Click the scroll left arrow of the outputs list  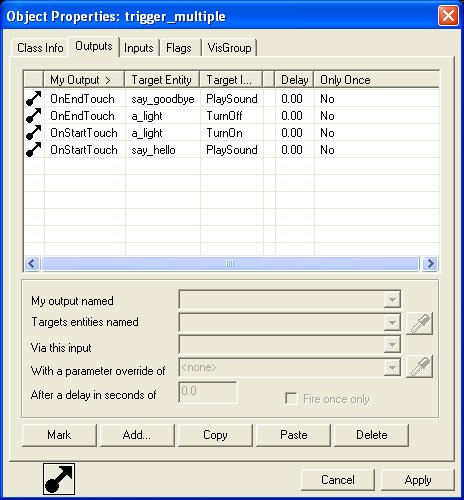(x=32, y=264)
